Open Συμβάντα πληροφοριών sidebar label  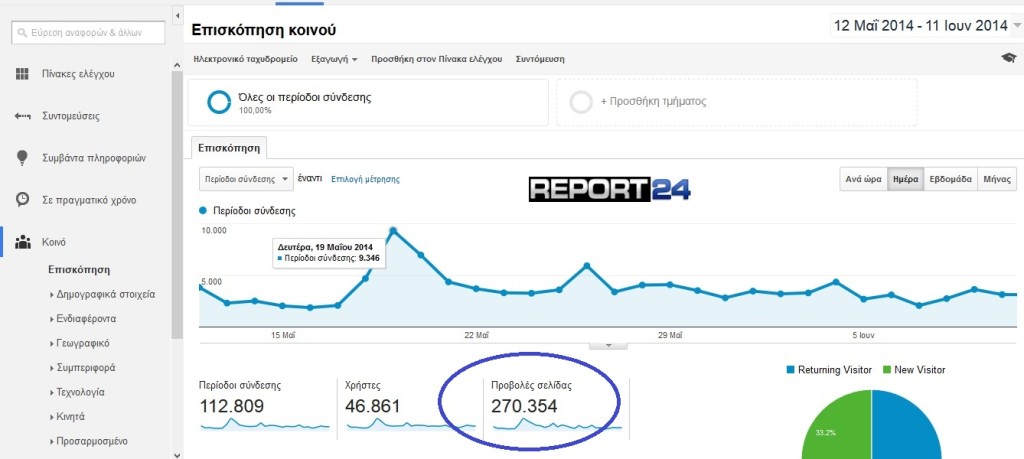[x=93, y=157]
